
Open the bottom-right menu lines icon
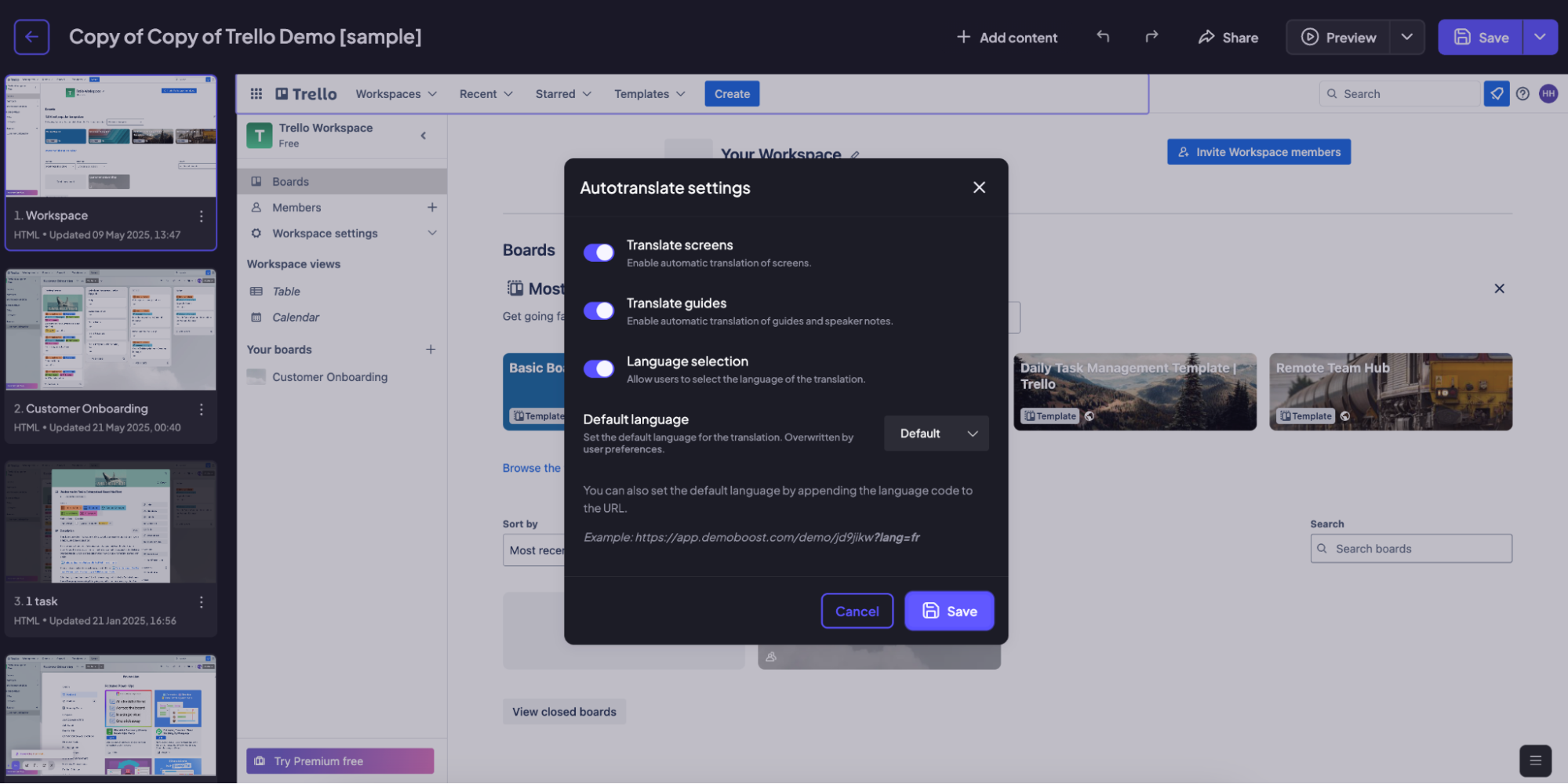(x=1535, y=760)
